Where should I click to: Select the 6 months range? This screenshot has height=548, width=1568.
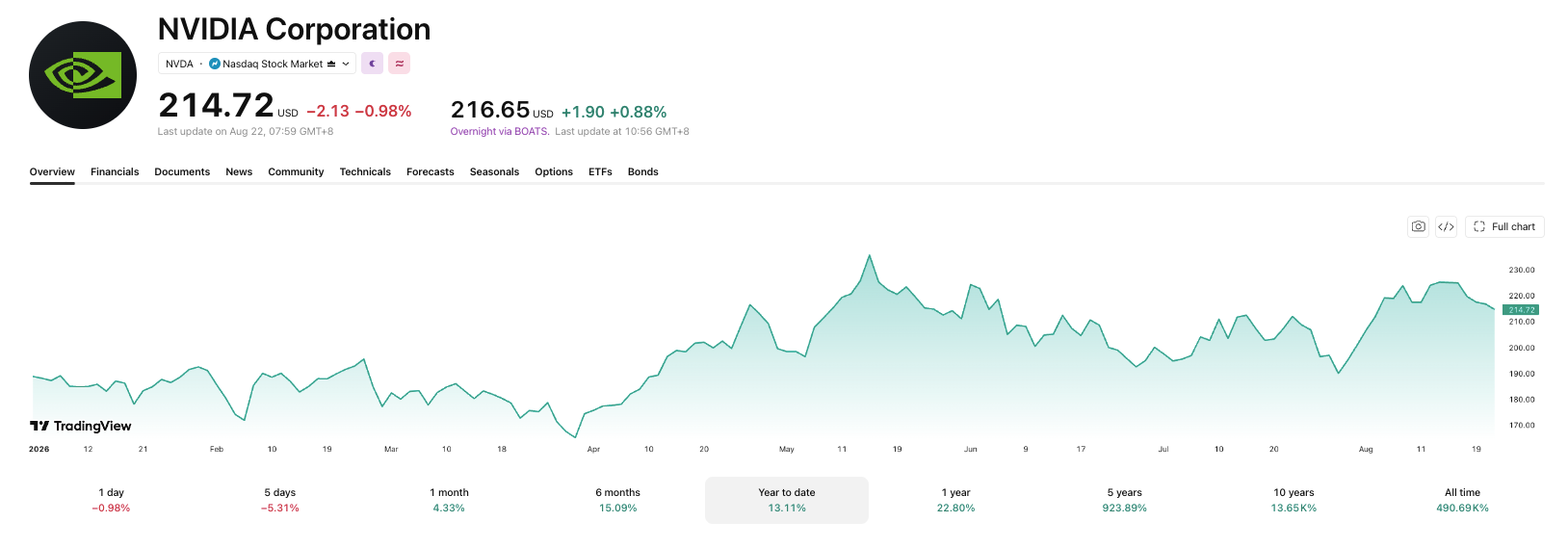618,500
